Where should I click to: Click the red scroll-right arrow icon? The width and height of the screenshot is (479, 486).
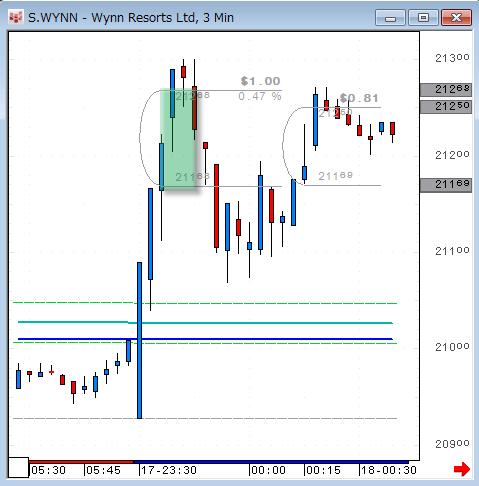462,469
